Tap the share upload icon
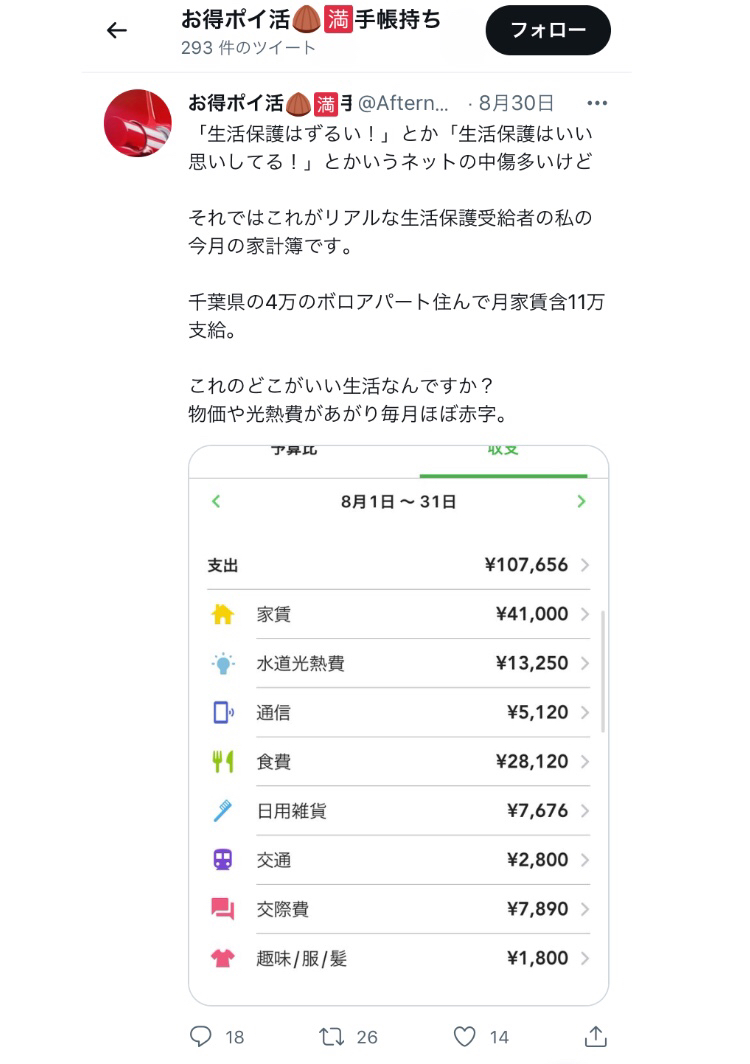The height and width of the screenshot is (1064, 750). [595, 1036]
